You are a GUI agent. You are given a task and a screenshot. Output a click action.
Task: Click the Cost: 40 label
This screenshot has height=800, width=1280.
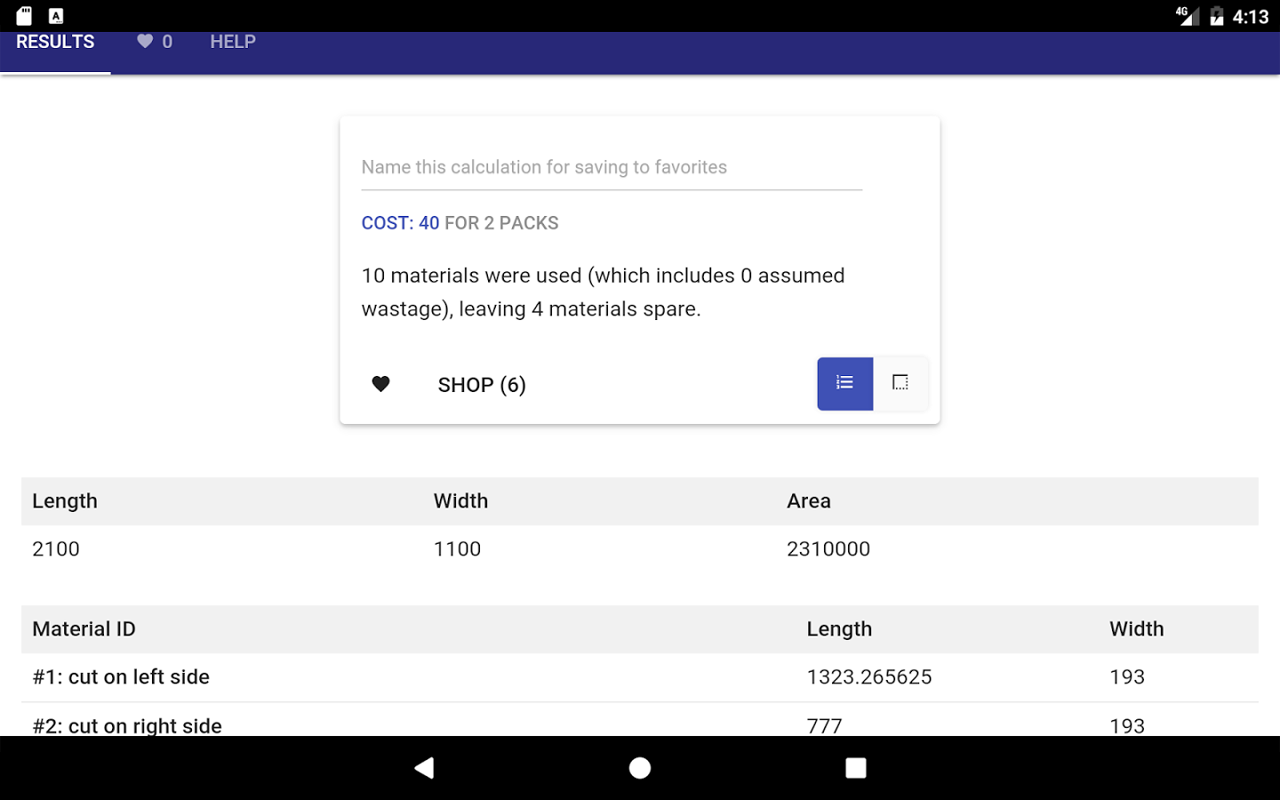pos(400,223)
